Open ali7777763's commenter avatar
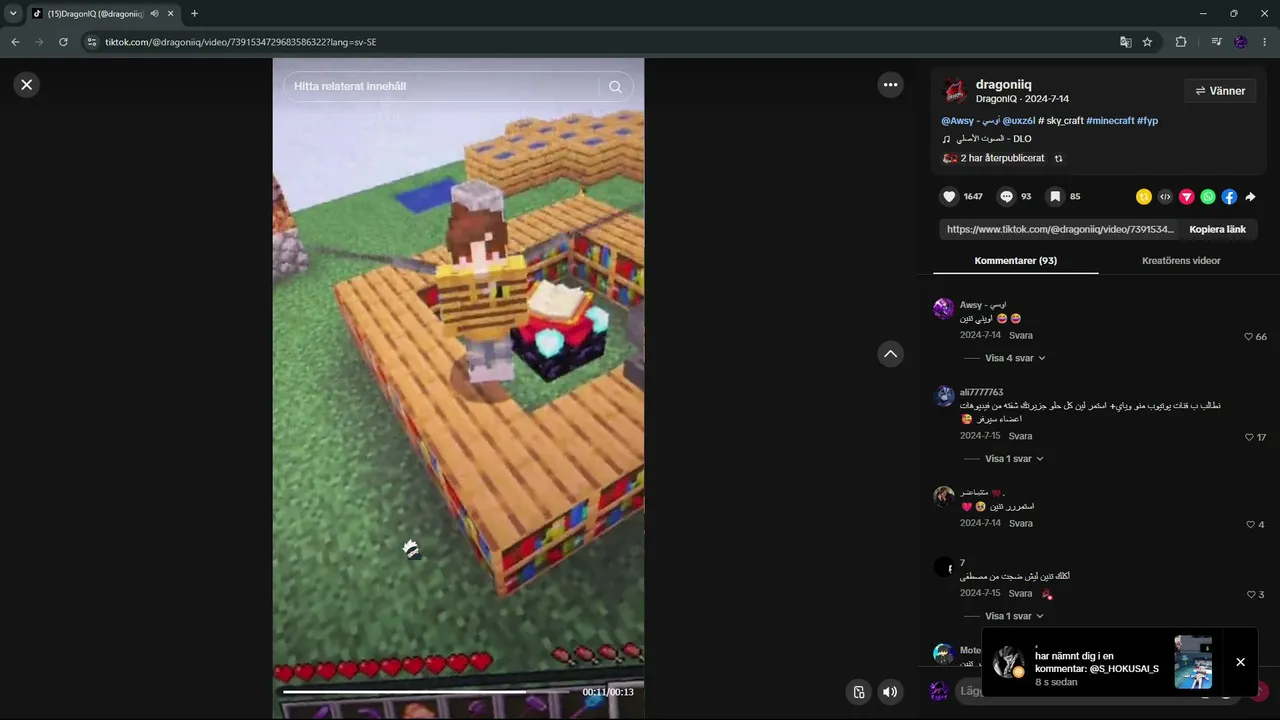 943,396
